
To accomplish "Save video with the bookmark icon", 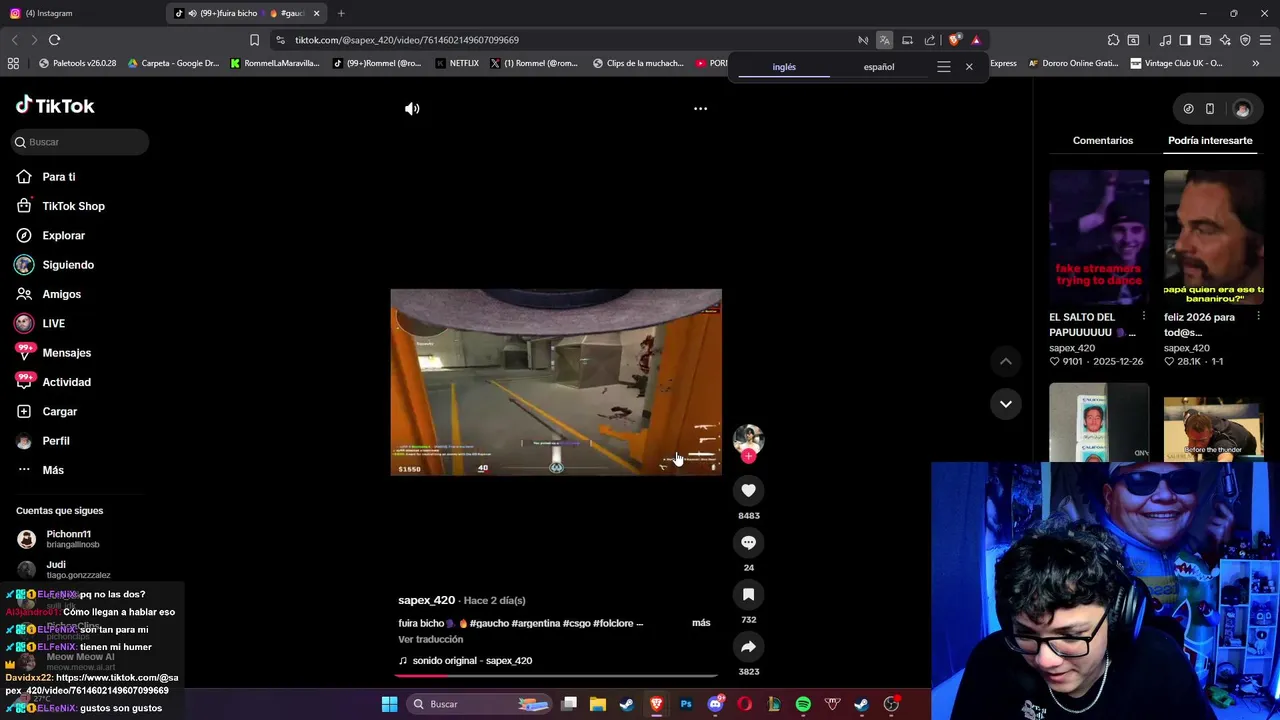I will coord(748,594).
